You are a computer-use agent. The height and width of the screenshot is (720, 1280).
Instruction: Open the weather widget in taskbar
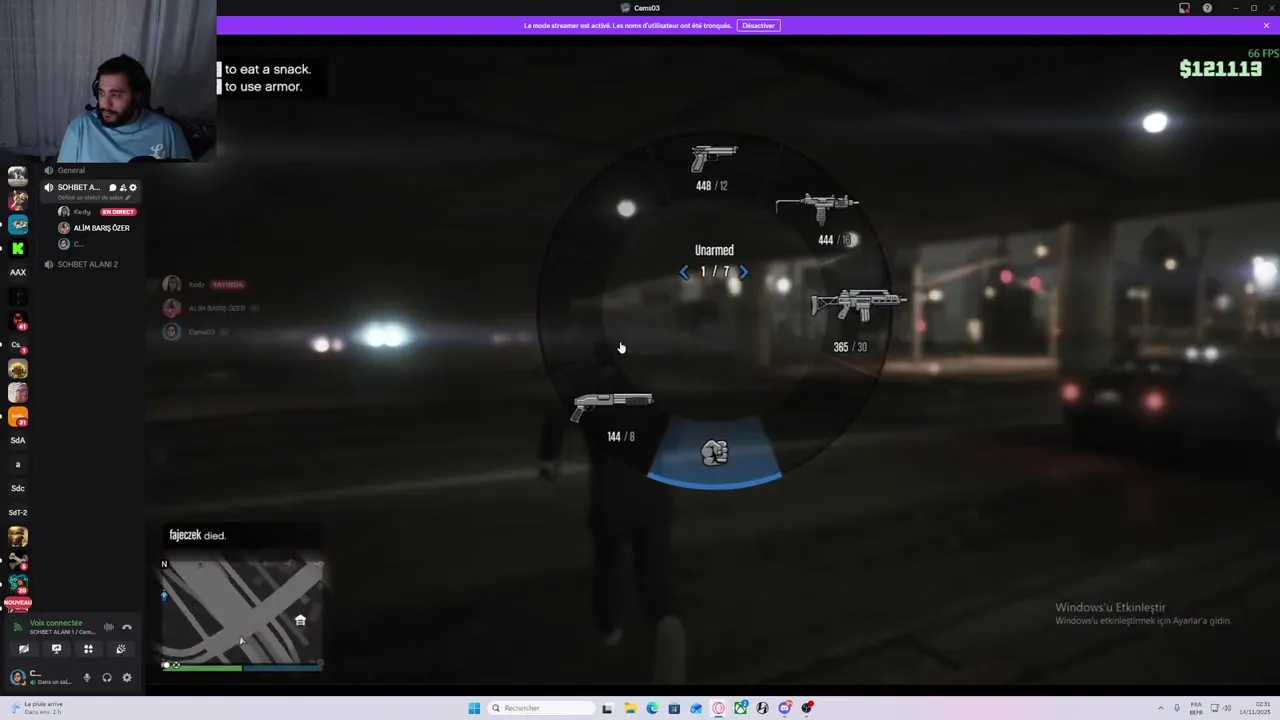tap(35, 708)
